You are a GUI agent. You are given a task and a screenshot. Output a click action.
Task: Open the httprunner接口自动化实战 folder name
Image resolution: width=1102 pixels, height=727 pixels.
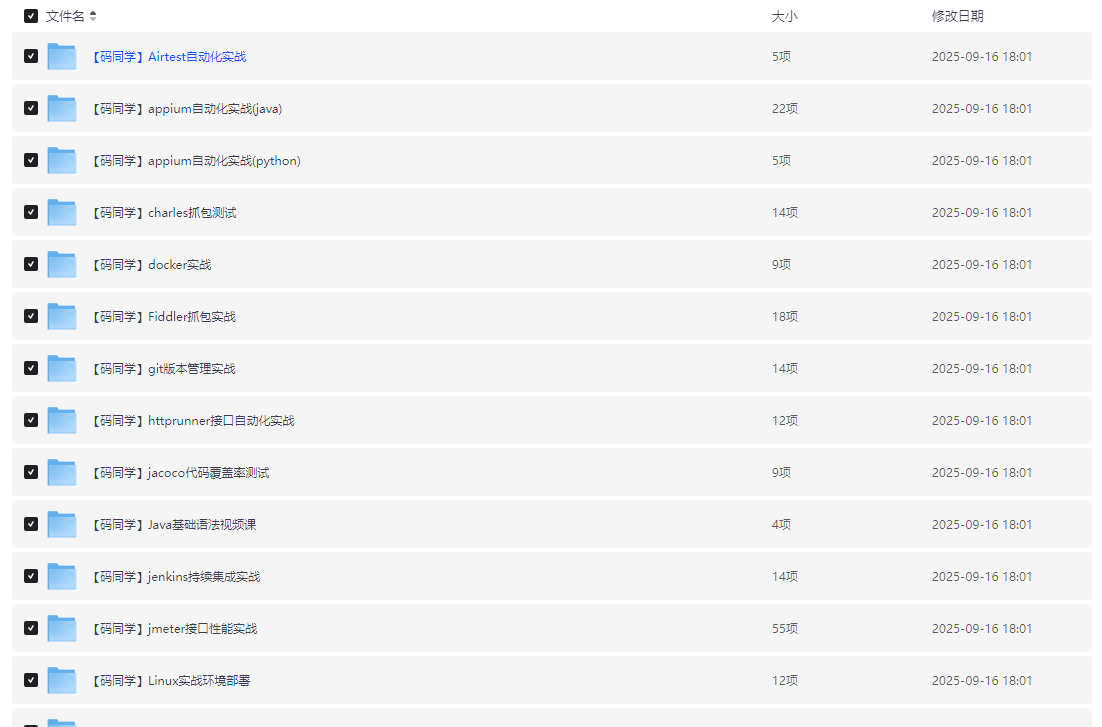click(x=192, y=421)
